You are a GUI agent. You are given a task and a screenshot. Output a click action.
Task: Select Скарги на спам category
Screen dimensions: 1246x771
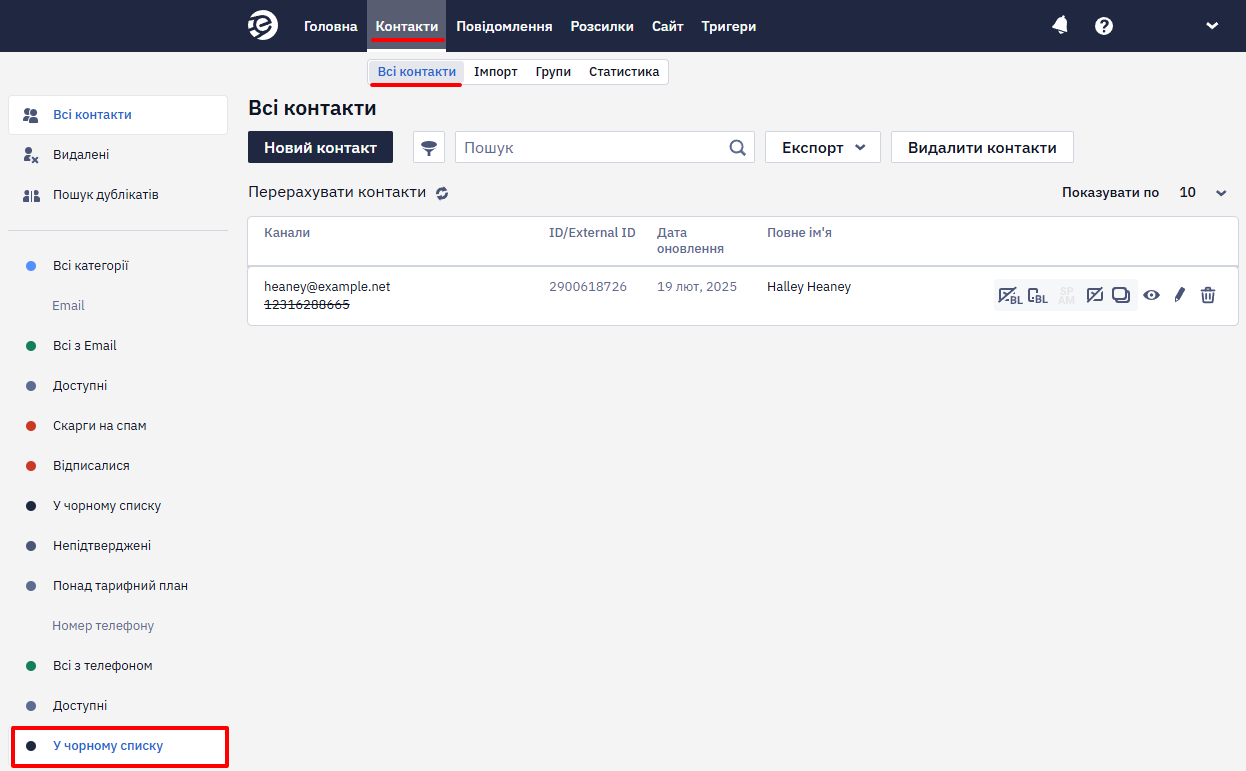(99, 426)
